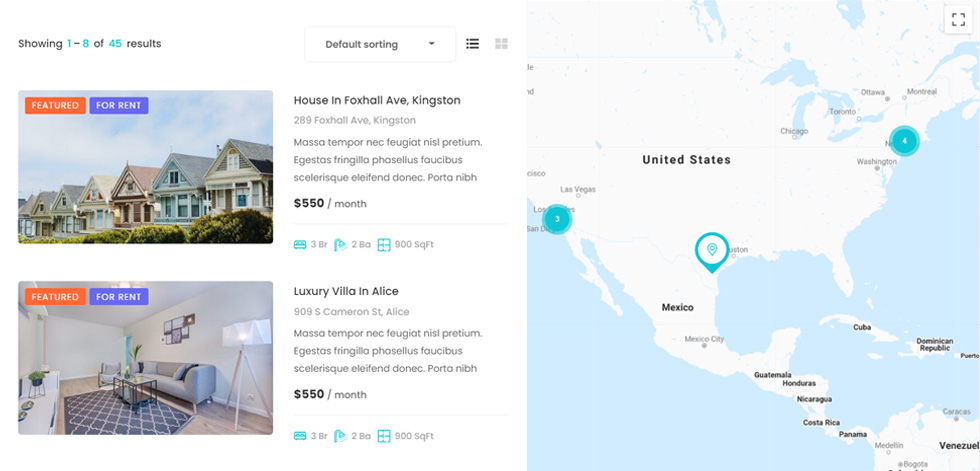Image resolution: width=980 pixels, height=471 pixels.
Task: Open the Default sorting dropdown
Action: 380,44
